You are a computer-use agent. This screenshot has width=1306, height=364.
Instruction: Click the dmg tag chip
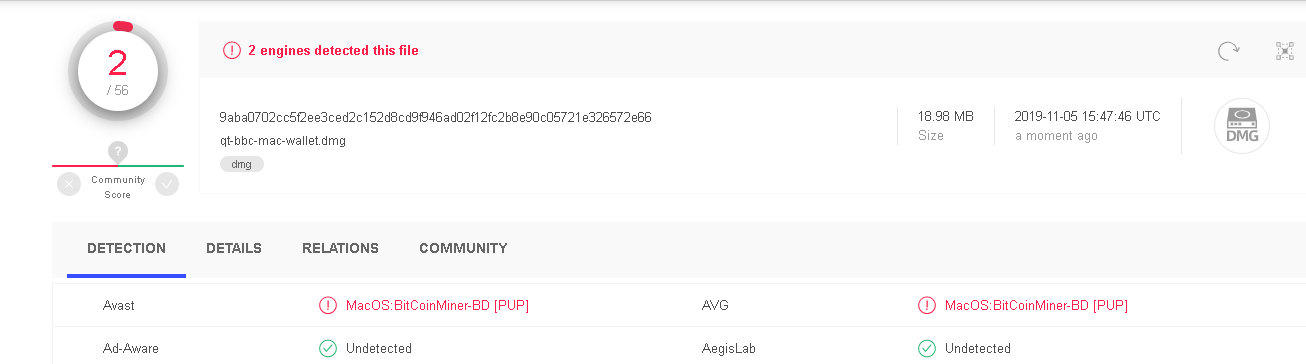coord(242,164)
